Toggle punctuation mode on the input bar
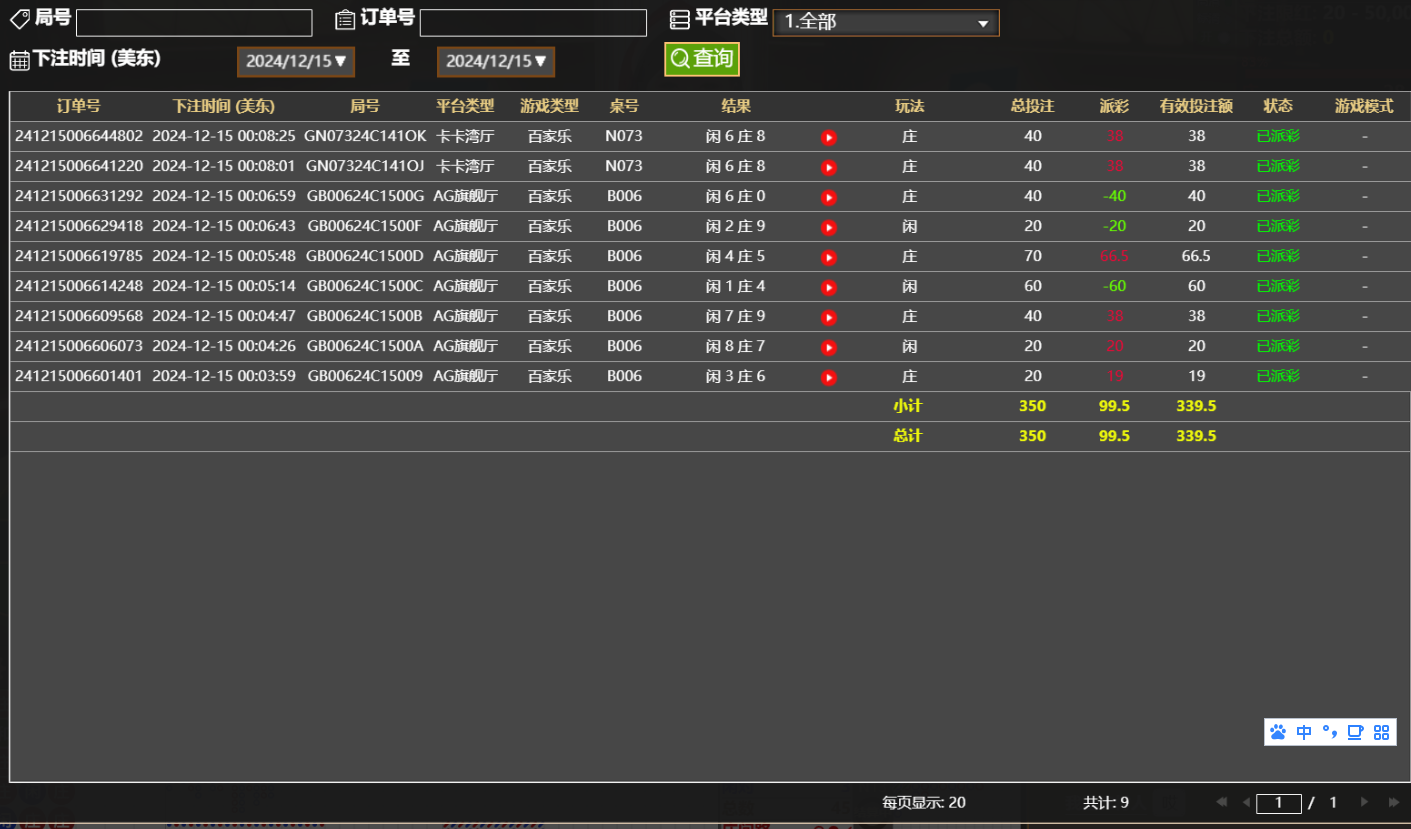 (1328, 732)
